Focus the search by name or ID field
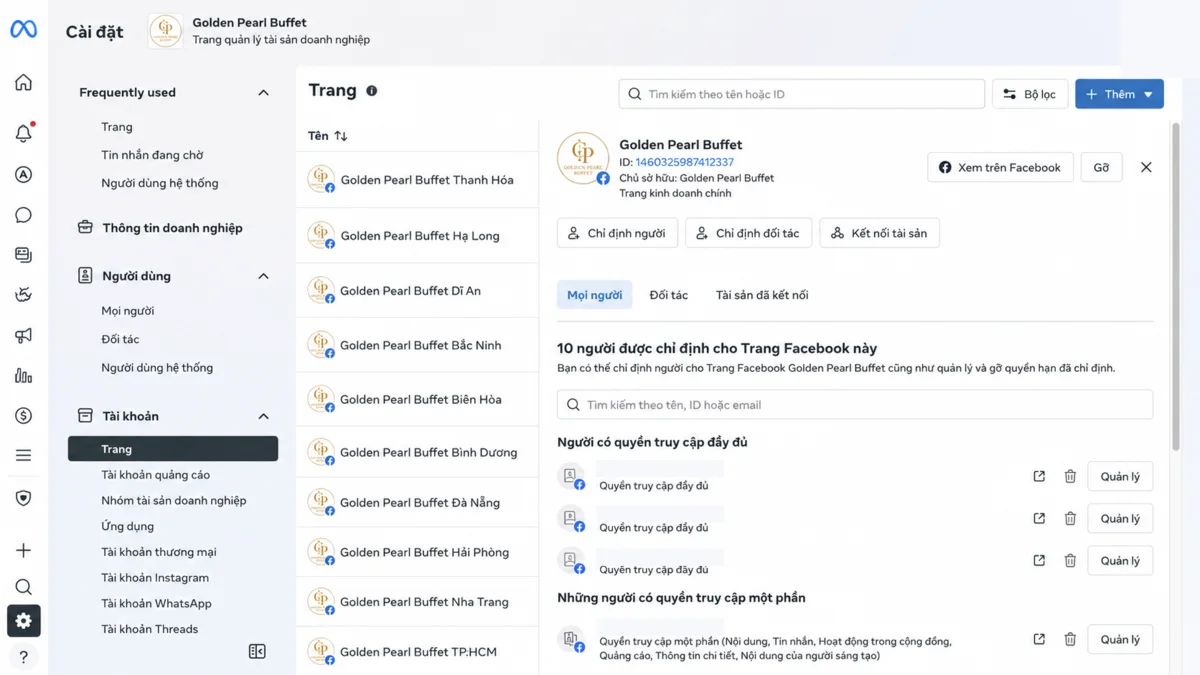 [x=801, y=94]
